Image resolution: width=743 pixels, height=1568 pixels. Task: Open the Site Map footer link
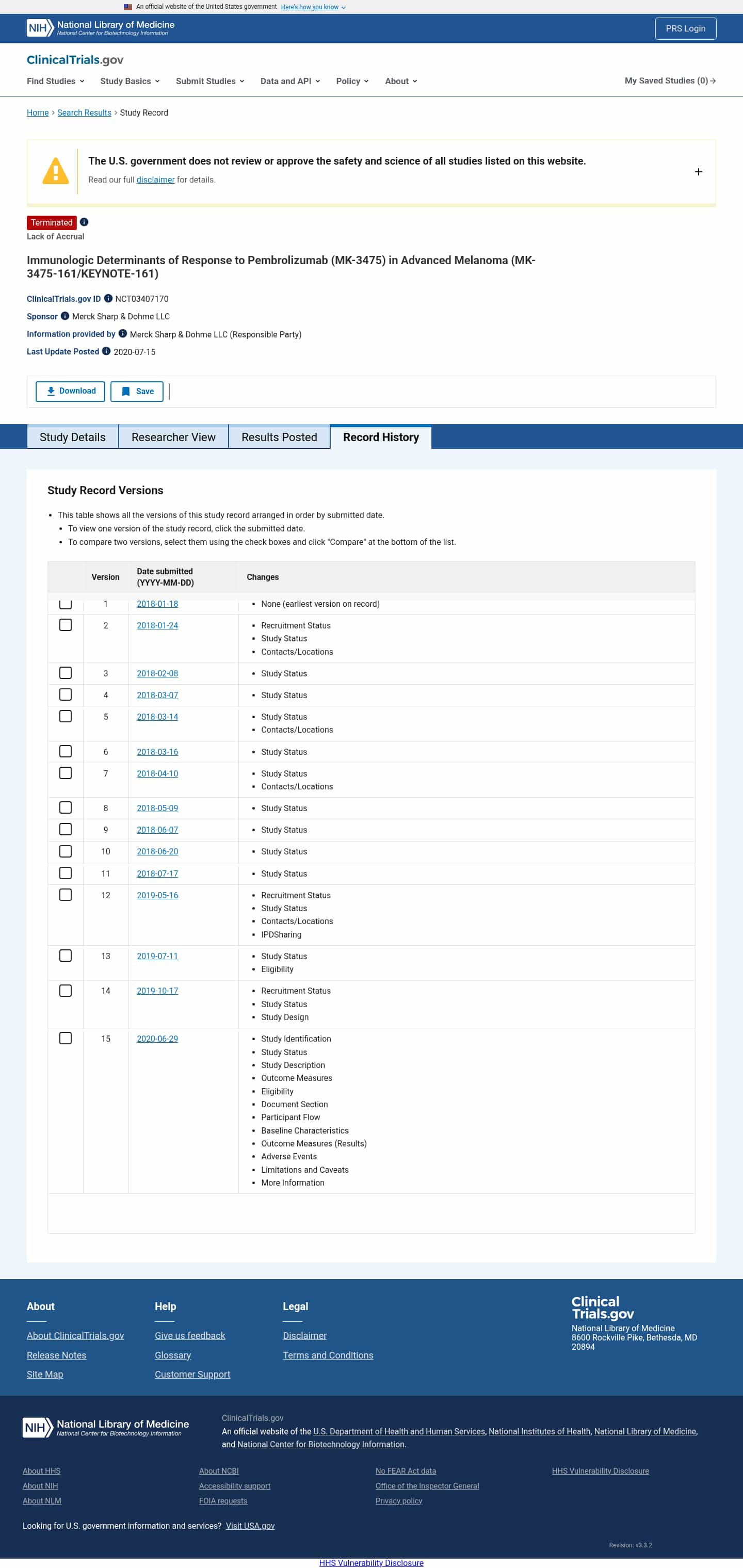pyautogui.click(x=45, y=1374)
